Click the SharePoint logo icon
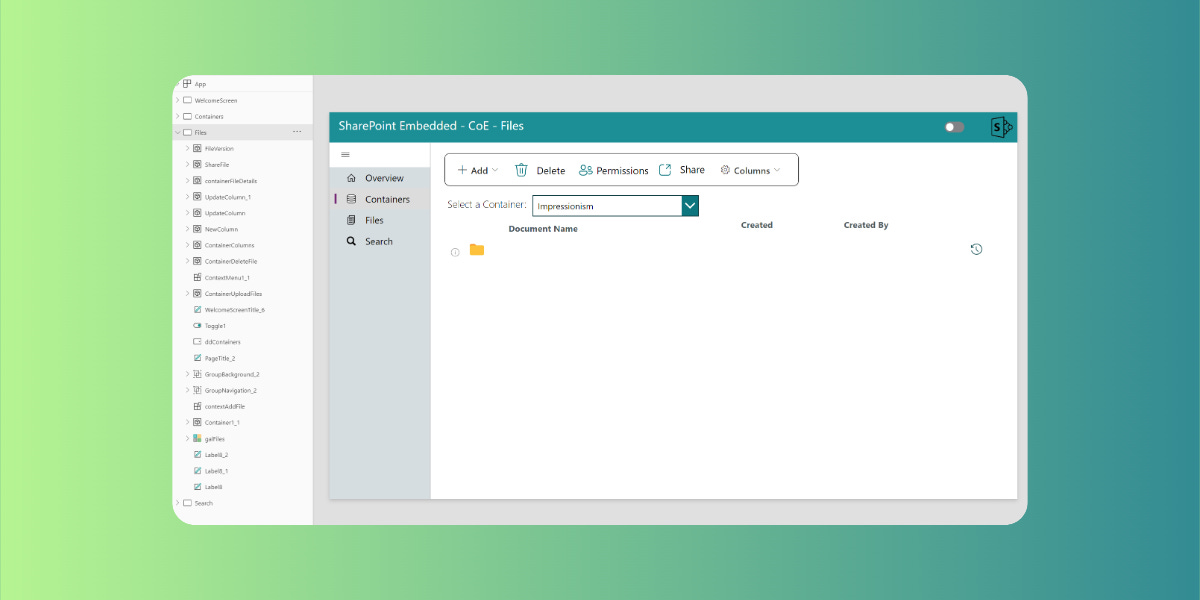The height and width of the screenshot is (600, 1200). click(x=1001, y=127)
